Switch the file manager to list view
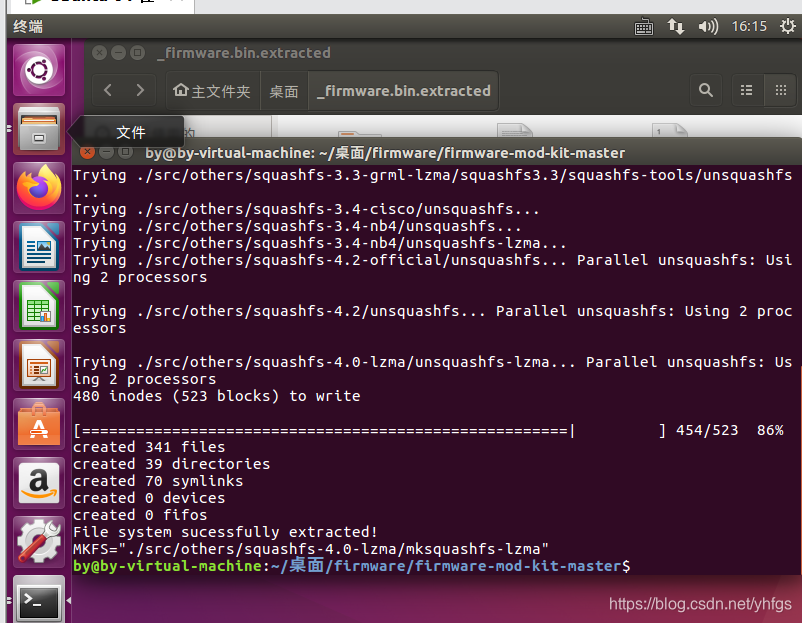Screen dimensions: 802x623 pyautogui.click(x=745, y=90)
